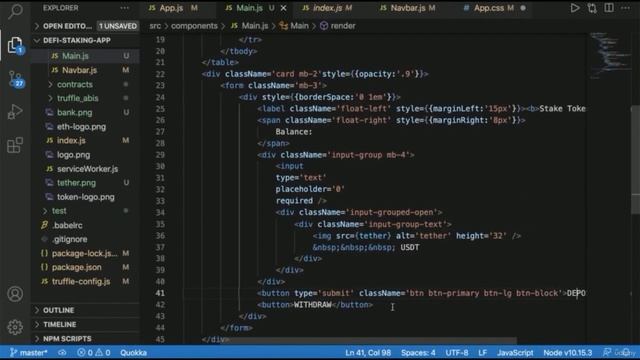This screenshot has width=640, height=360.
Task: Open the Extensions view
Action: 15,145
